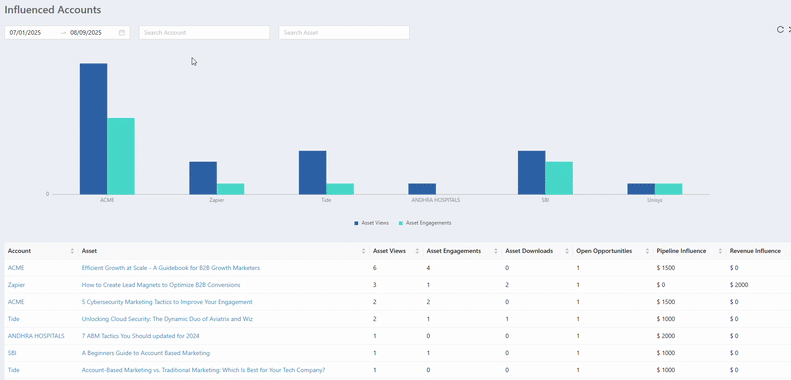Click SBI Asset Engagements bar in chart

[x=559, y=178]
